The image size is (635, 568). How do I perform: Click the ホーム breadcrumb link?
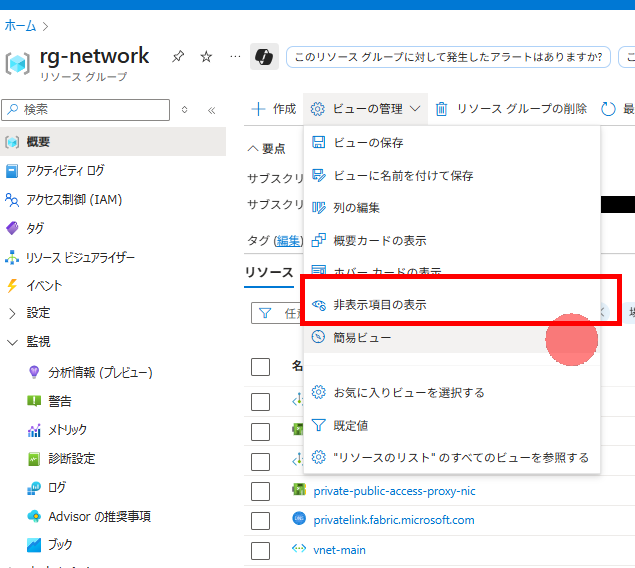(x=20, y=26)
